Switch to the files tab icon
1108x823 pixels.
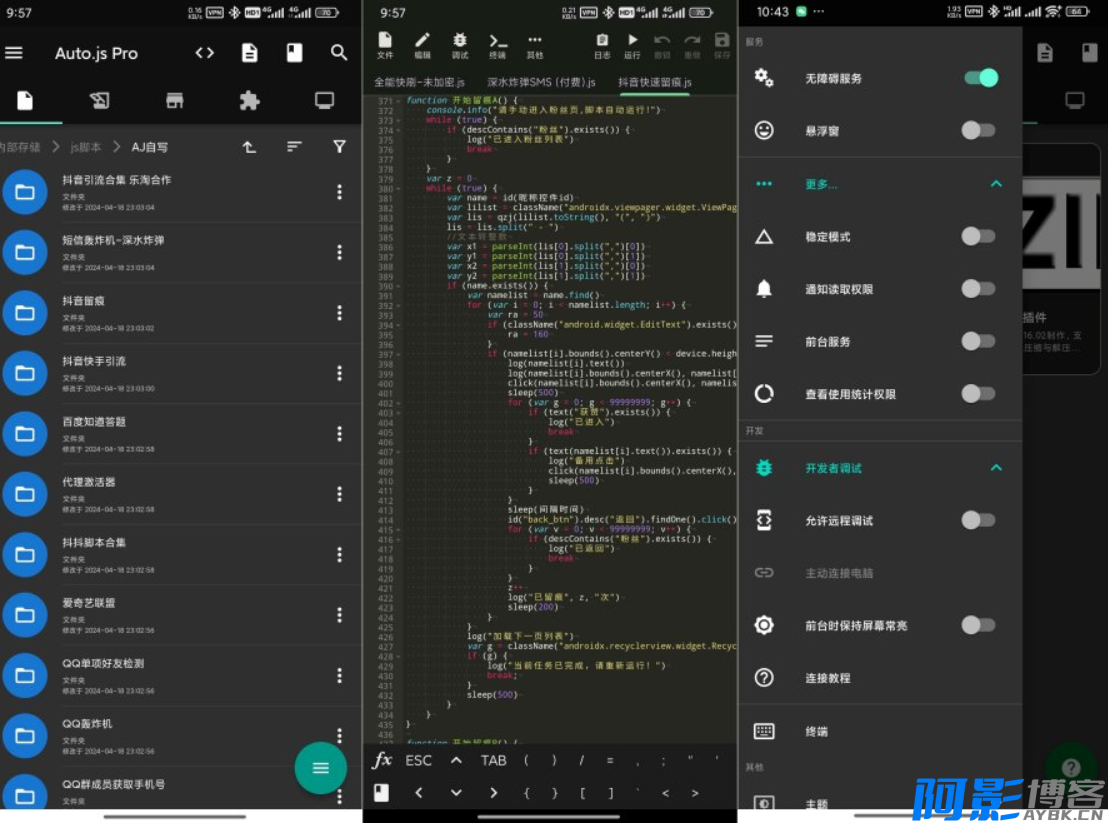[25, 101]
